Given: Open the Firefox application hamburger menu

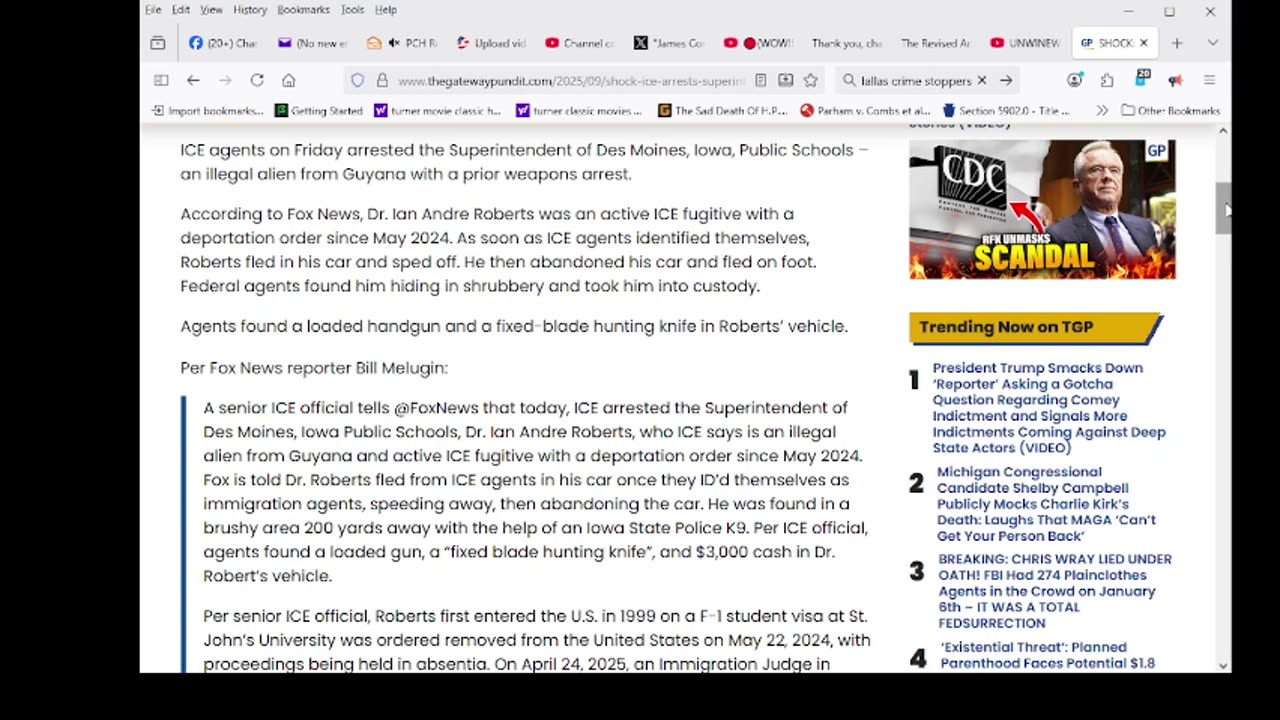Looking at the screenshot, I should tap(1209, 80).
